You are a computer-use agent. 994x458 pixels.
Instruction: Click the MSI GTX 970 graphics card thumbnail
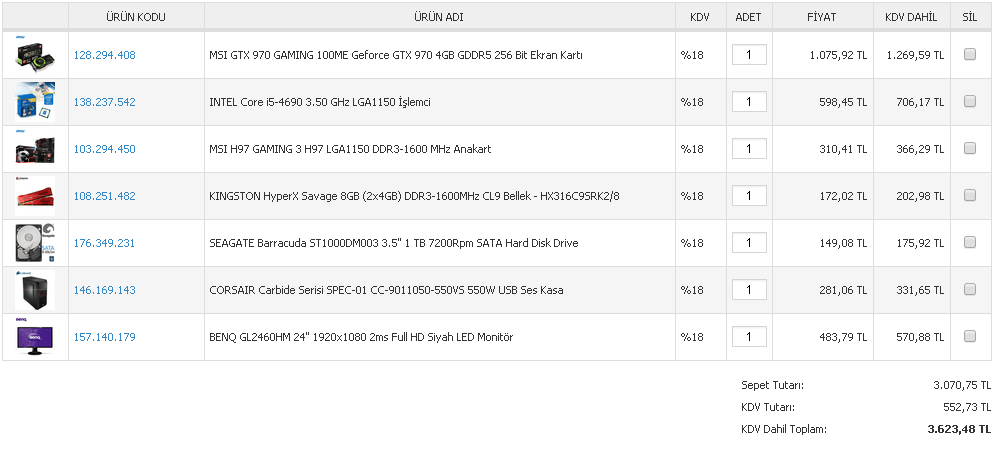click(x=35, y=55)
